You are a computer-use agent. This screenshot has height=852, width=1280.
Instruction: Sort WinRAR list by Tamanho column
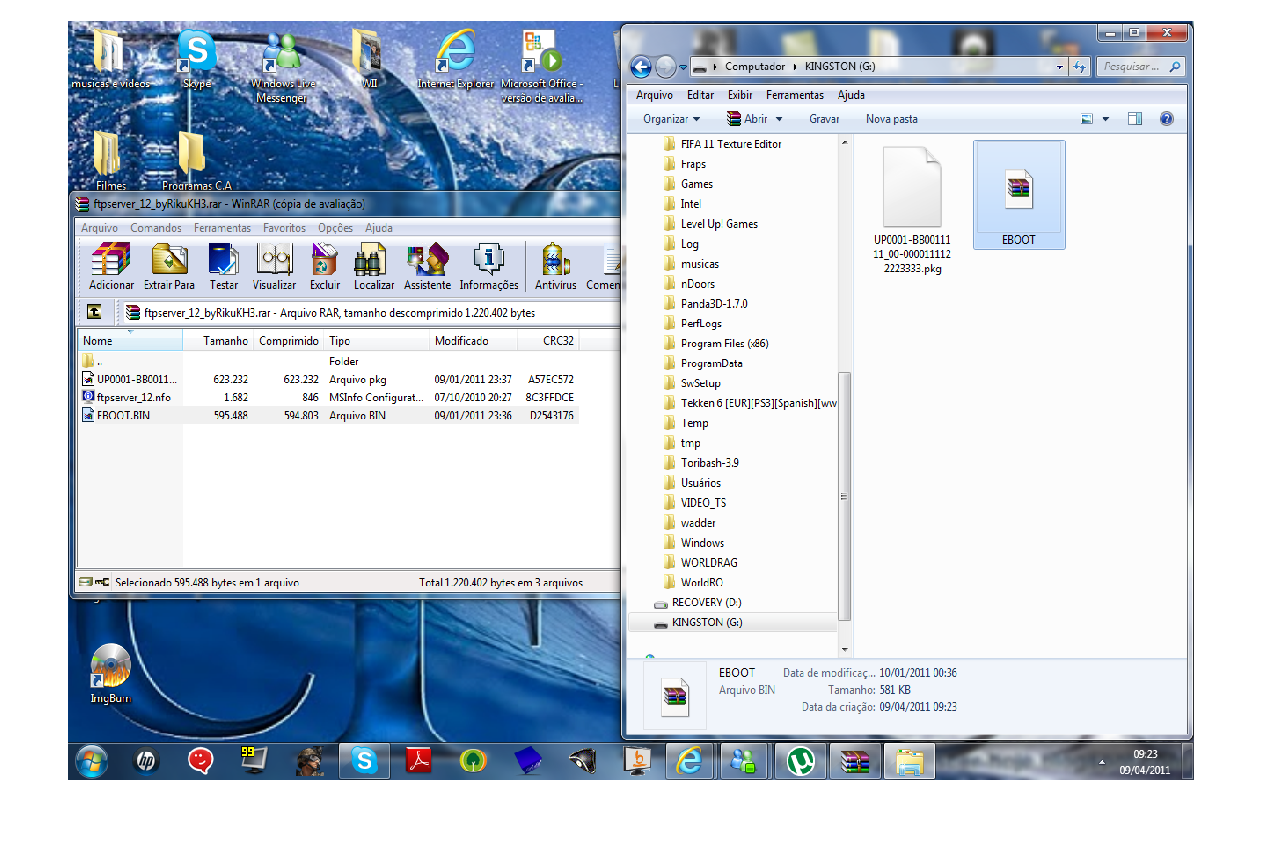[218, 341]
